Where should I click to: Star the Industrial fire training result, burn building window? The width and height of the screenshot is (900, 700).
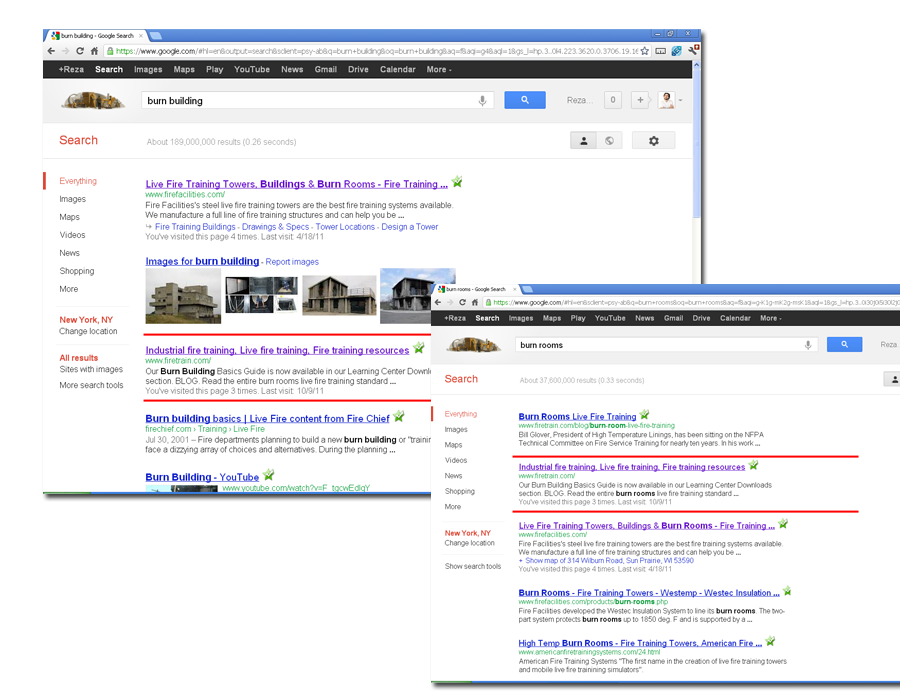[x=419, y=348]
